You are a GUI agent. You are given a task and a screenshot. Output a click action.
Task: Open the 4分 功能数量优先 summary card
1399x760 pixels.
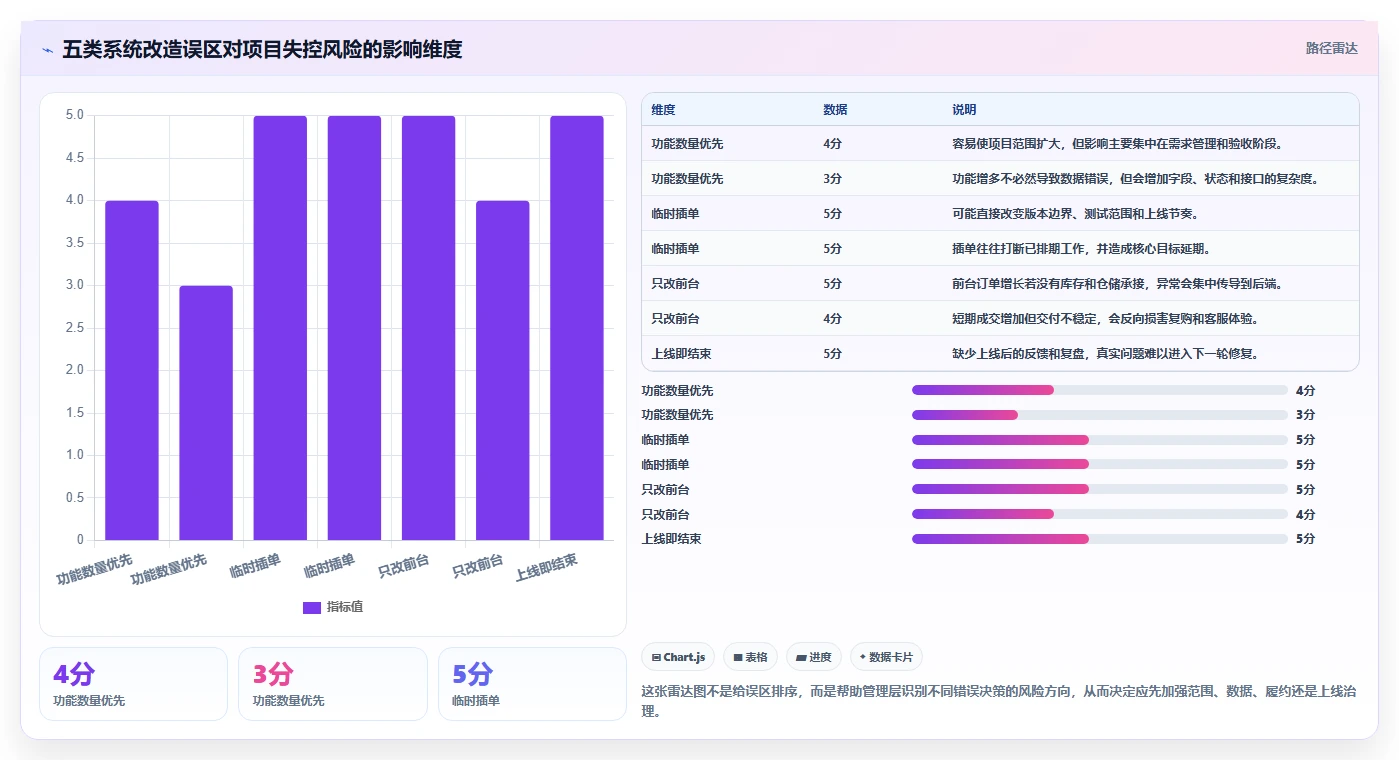(133, 684)
